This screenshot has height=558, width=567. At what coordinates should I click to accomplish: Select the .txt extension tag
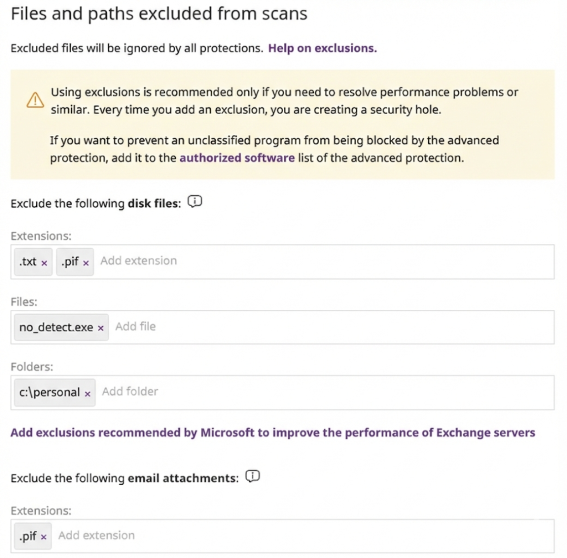33,261
